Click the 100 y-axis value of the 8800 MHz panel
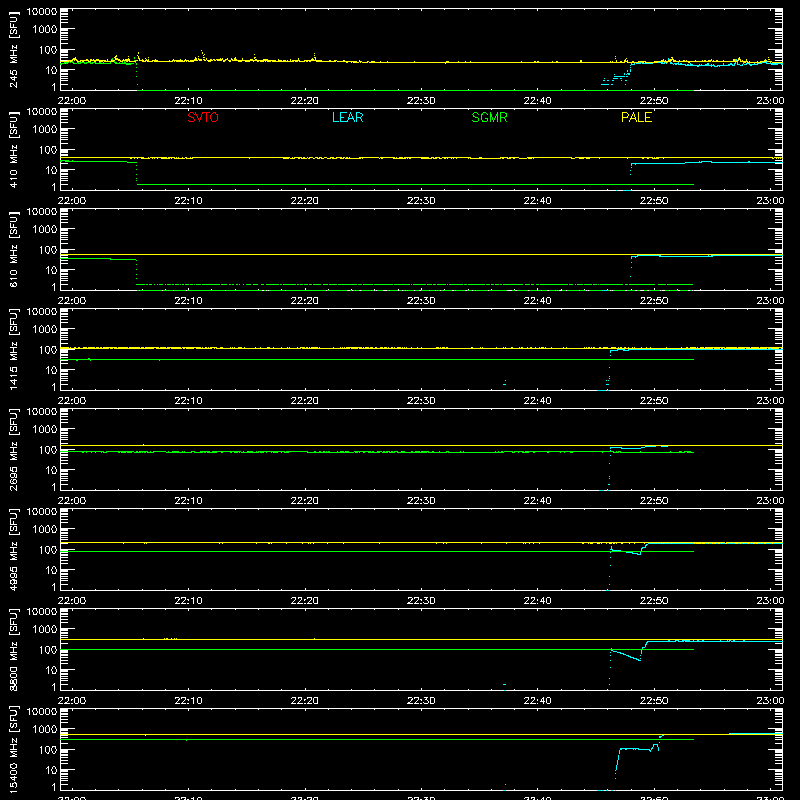This screenshot has height=800, width=800. click(x=48, y=650)
